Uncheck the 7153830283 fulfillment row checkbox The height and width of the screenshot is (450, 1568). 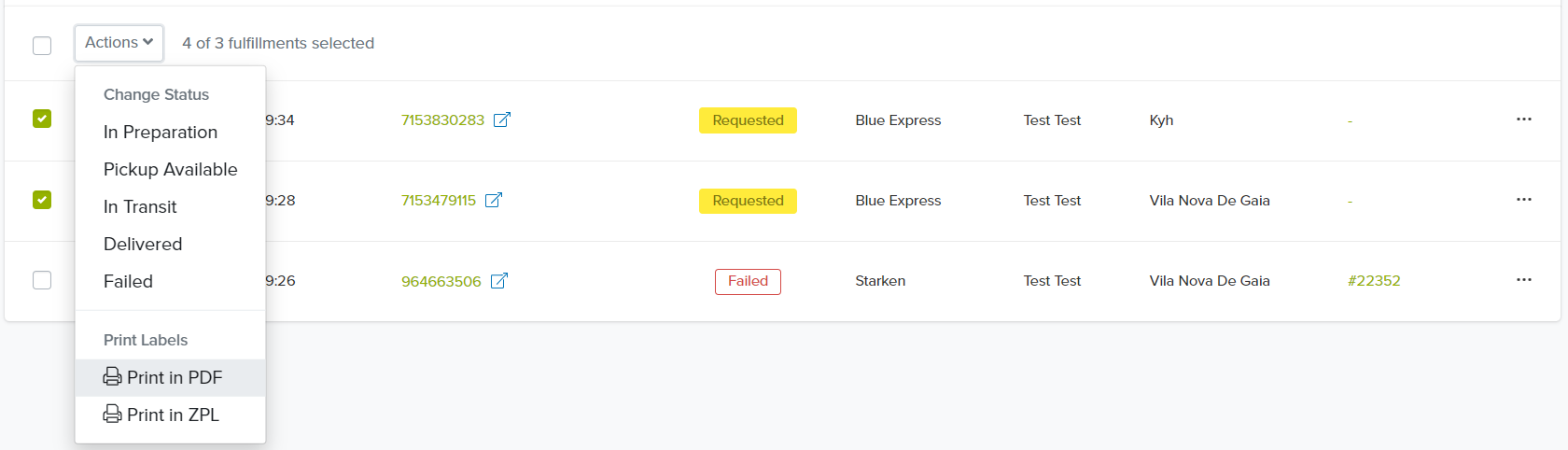coord(42,119)
